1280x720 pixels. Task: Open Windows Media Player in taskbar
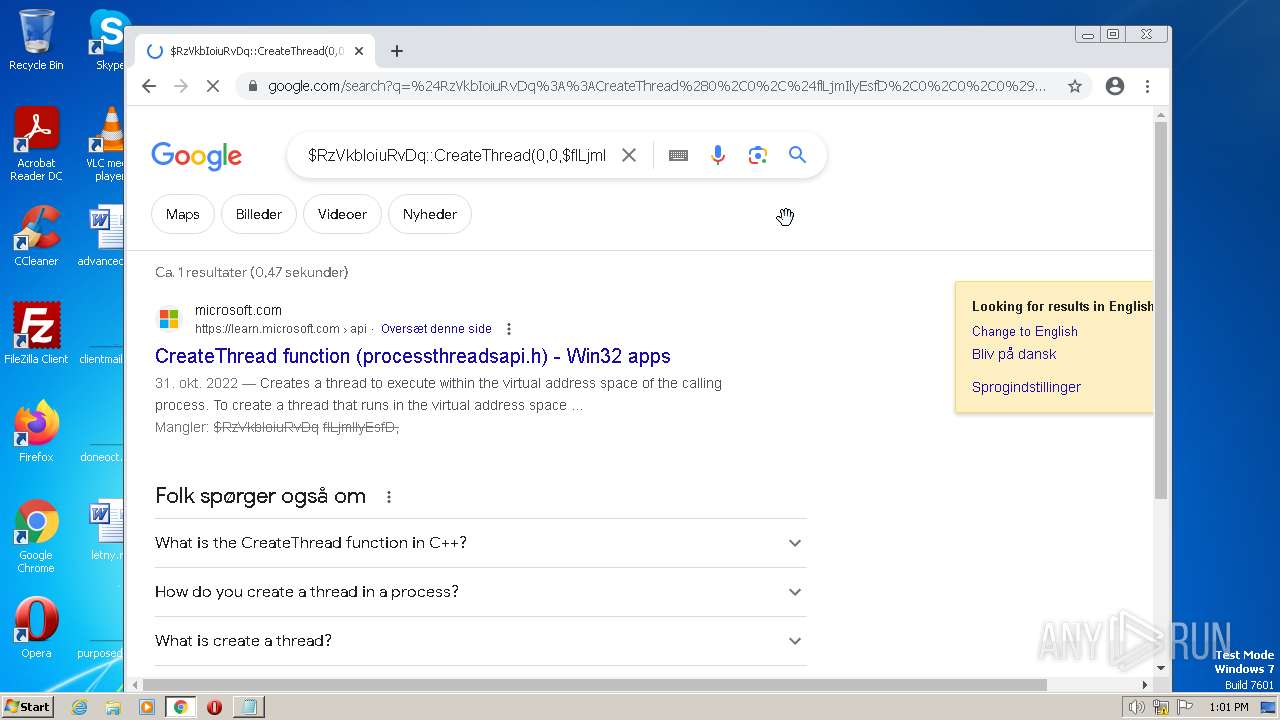coord(147,707)
